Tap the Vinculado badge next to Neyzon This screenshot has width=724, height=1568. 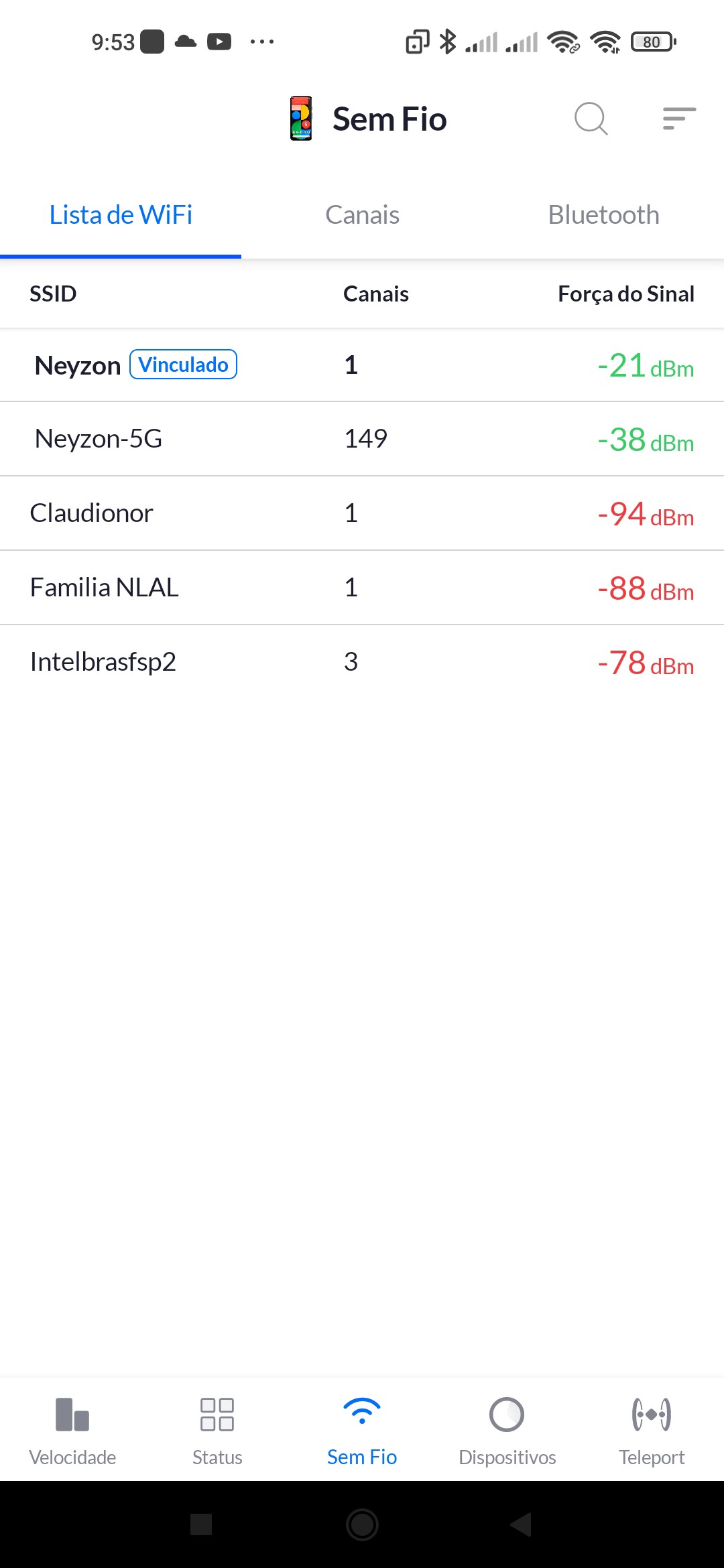click(183, 365)
